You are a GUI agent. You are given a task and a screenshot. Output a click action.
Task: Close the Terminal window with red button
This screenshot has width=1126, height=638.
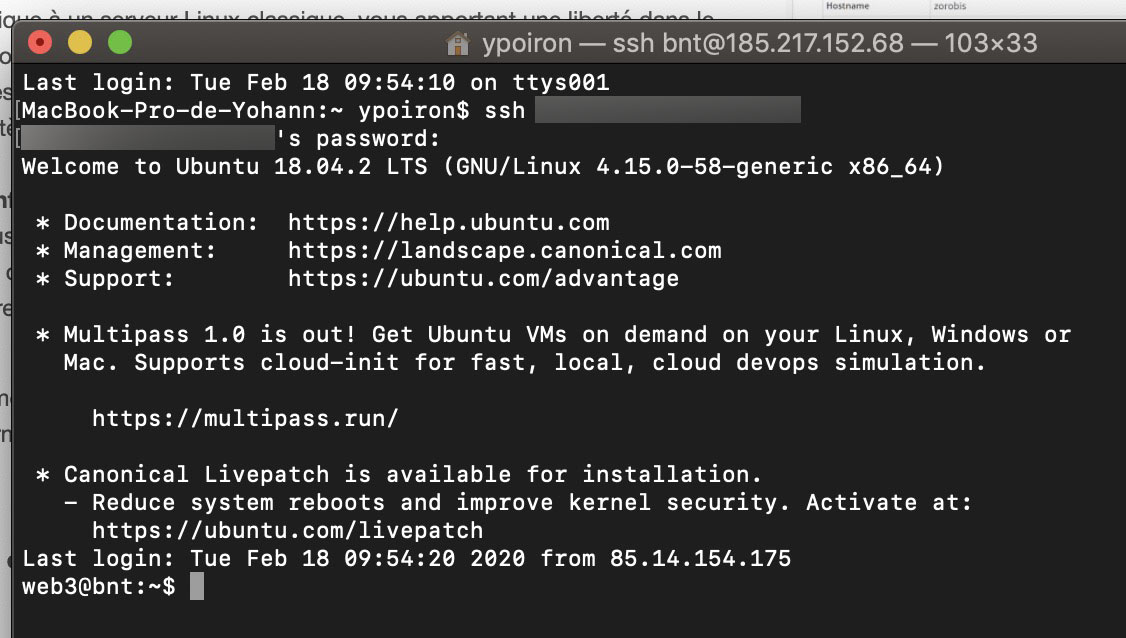40,43
